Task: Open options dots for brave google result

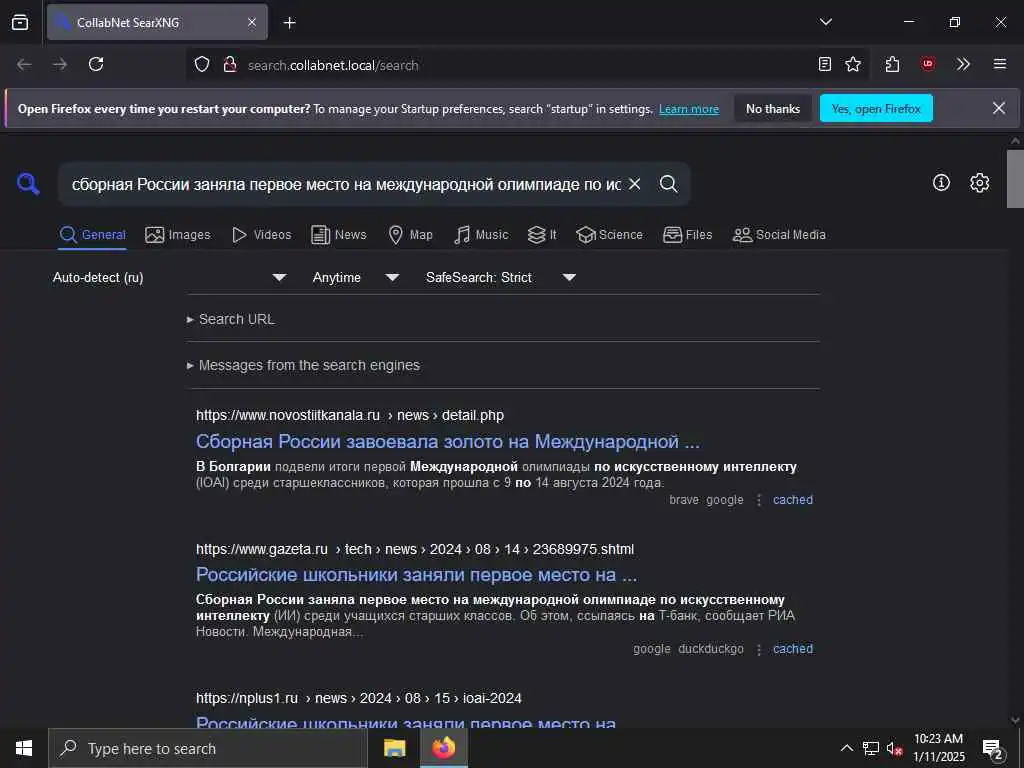Action: (x=758, y=500)
